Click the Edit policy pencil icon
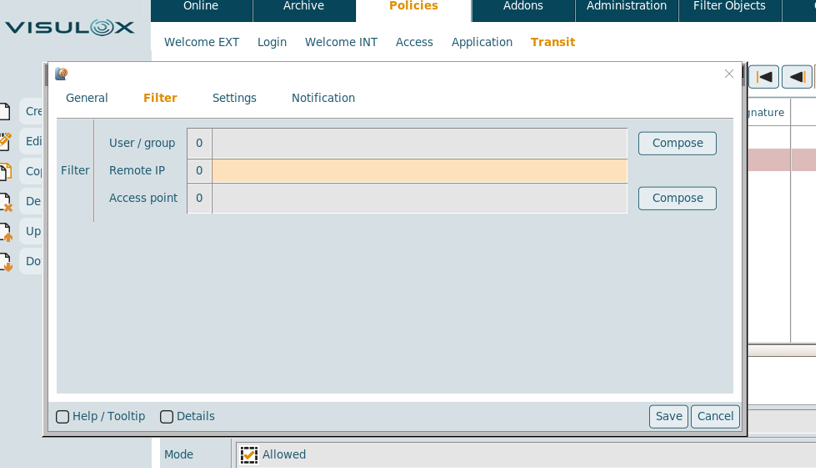 click(x=5, y=142)
